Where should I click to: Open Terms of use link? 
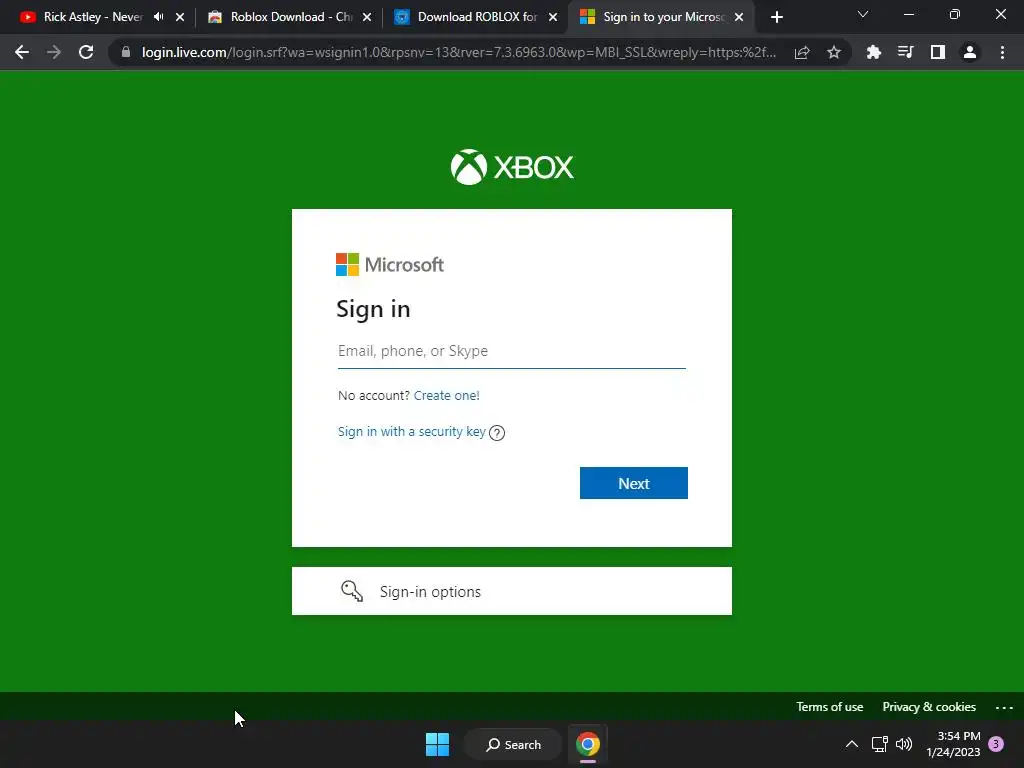click(x=829, y=707)
